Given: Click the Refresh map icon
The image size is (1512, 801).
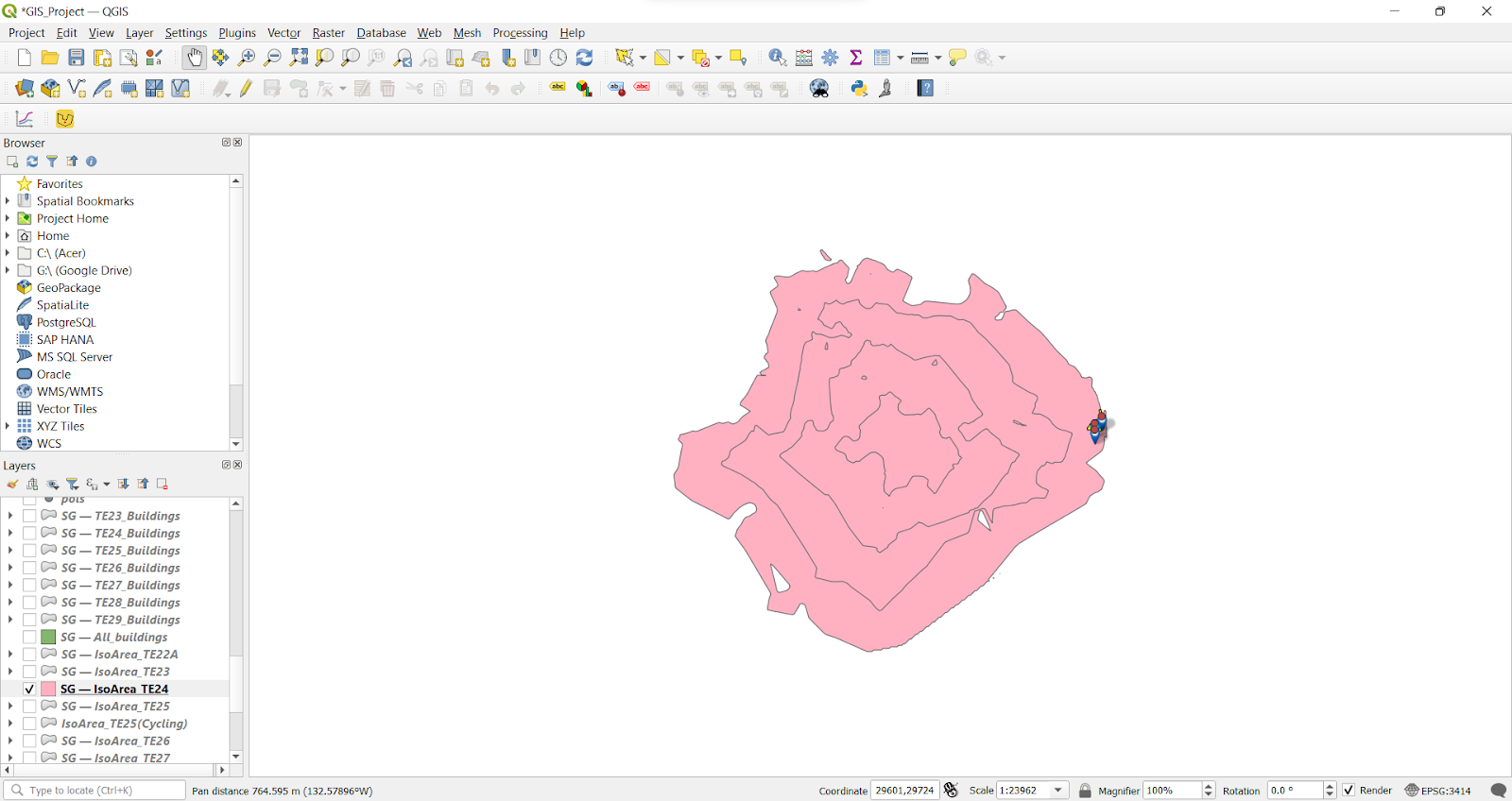Looking at the screenshot, I should click(x=585, y=59).
